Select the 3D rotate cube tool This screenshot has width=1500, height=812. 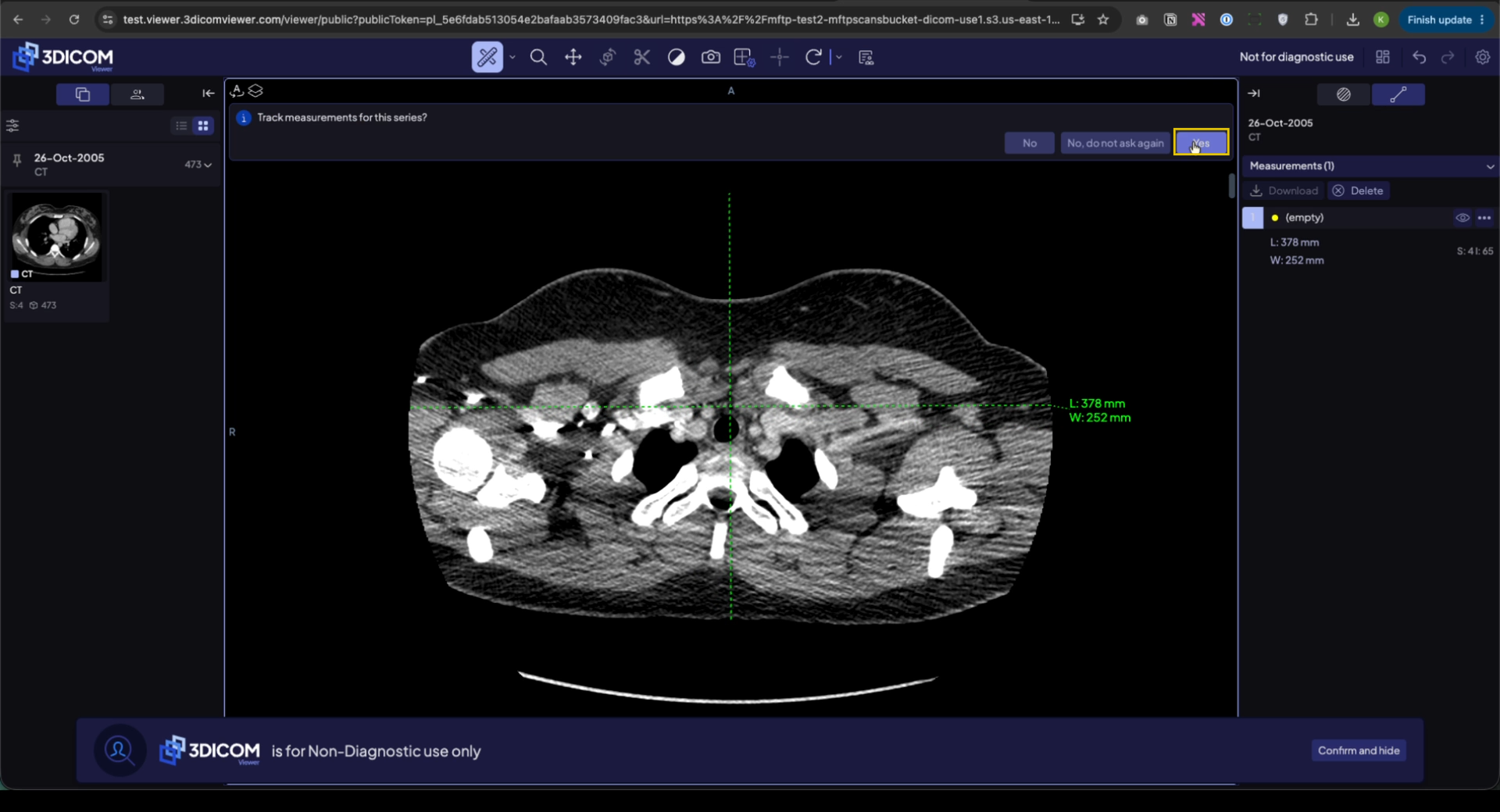click(608, 57)
